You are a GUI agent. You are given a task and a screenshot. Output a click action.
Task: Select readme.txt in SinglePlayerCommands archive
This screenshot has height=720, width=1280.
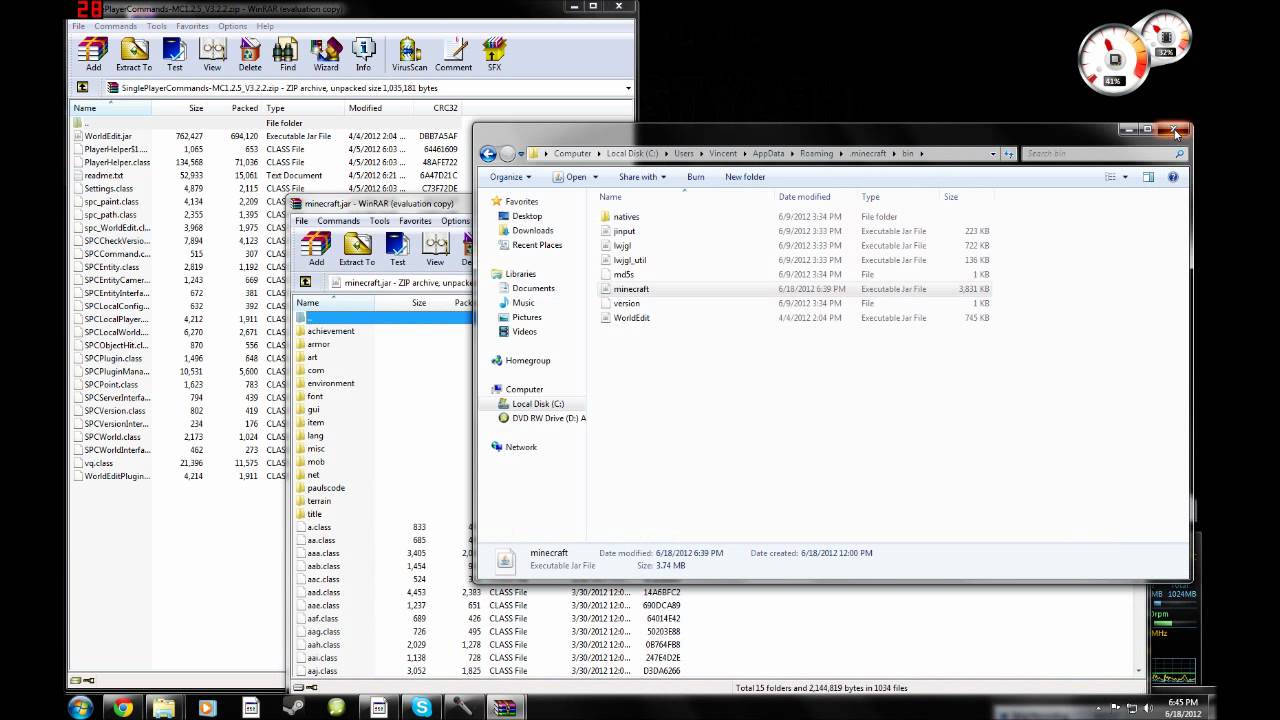[x=104, y=175]
